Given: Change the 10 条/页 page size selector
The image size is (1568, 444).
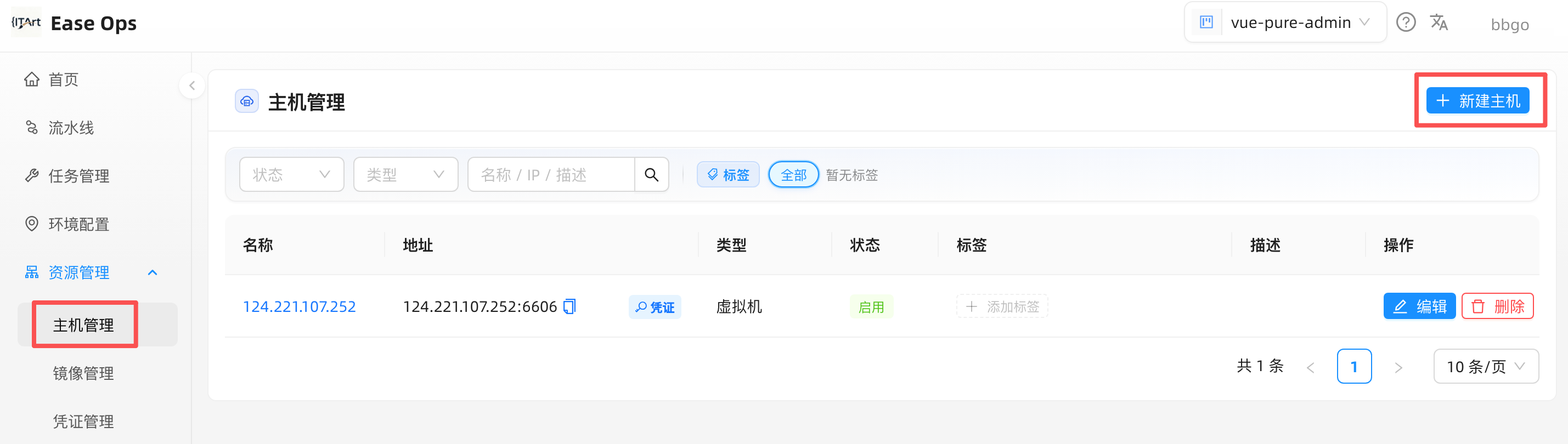Looking at the screenshot, I should pos(1486,366).
